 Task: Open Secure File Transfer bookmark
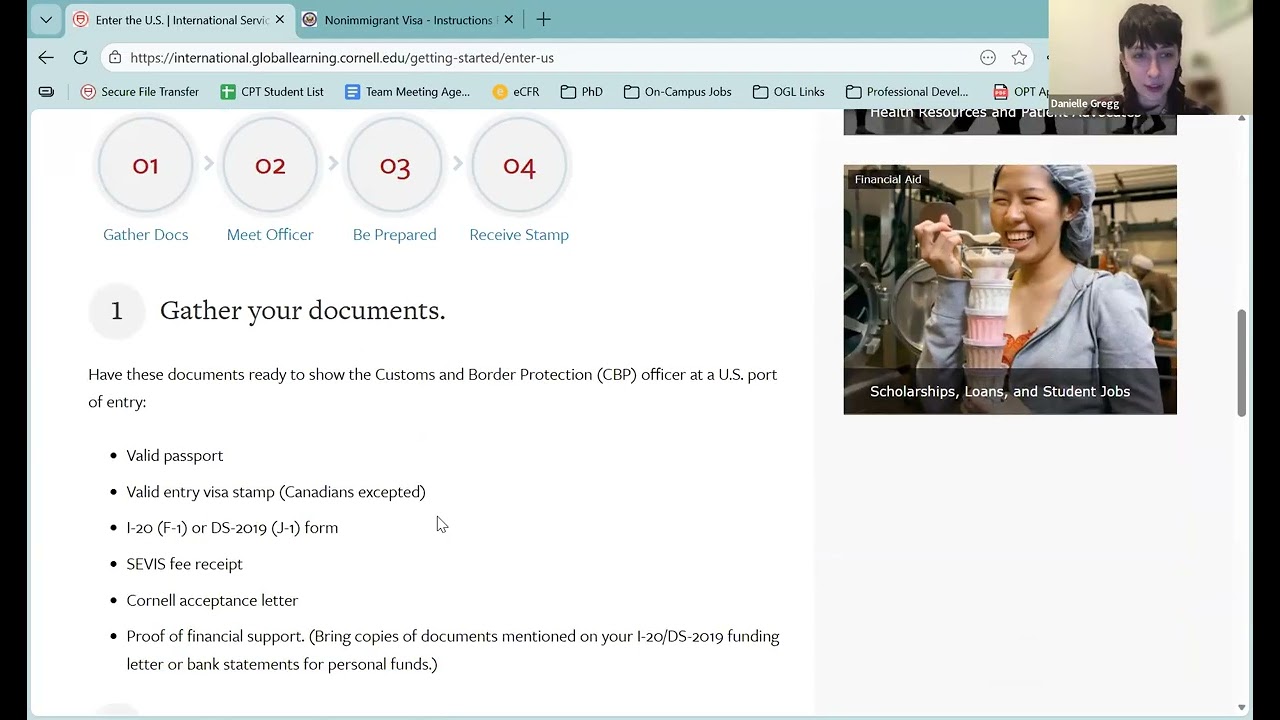(x=140, y=92)
